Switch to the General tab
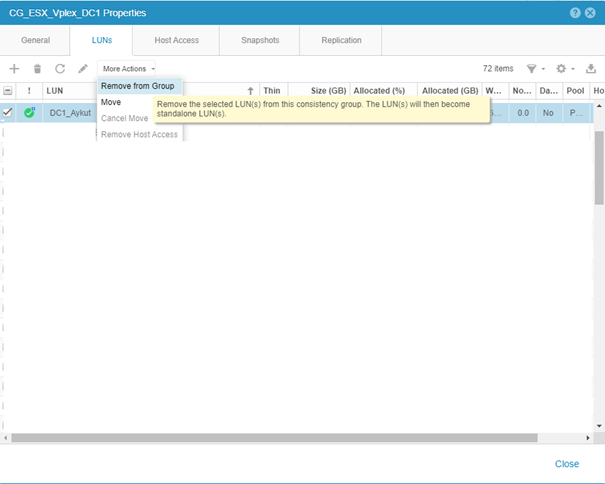 coord(35,40)
